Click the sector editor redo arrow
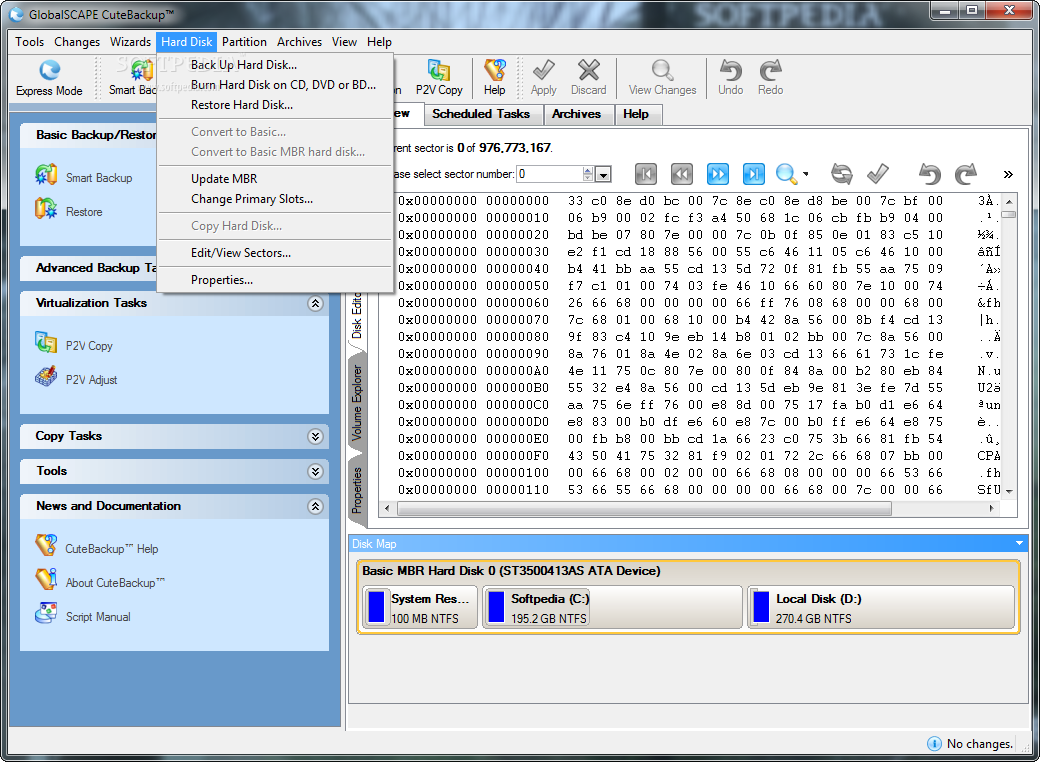 tap(965, 174)
